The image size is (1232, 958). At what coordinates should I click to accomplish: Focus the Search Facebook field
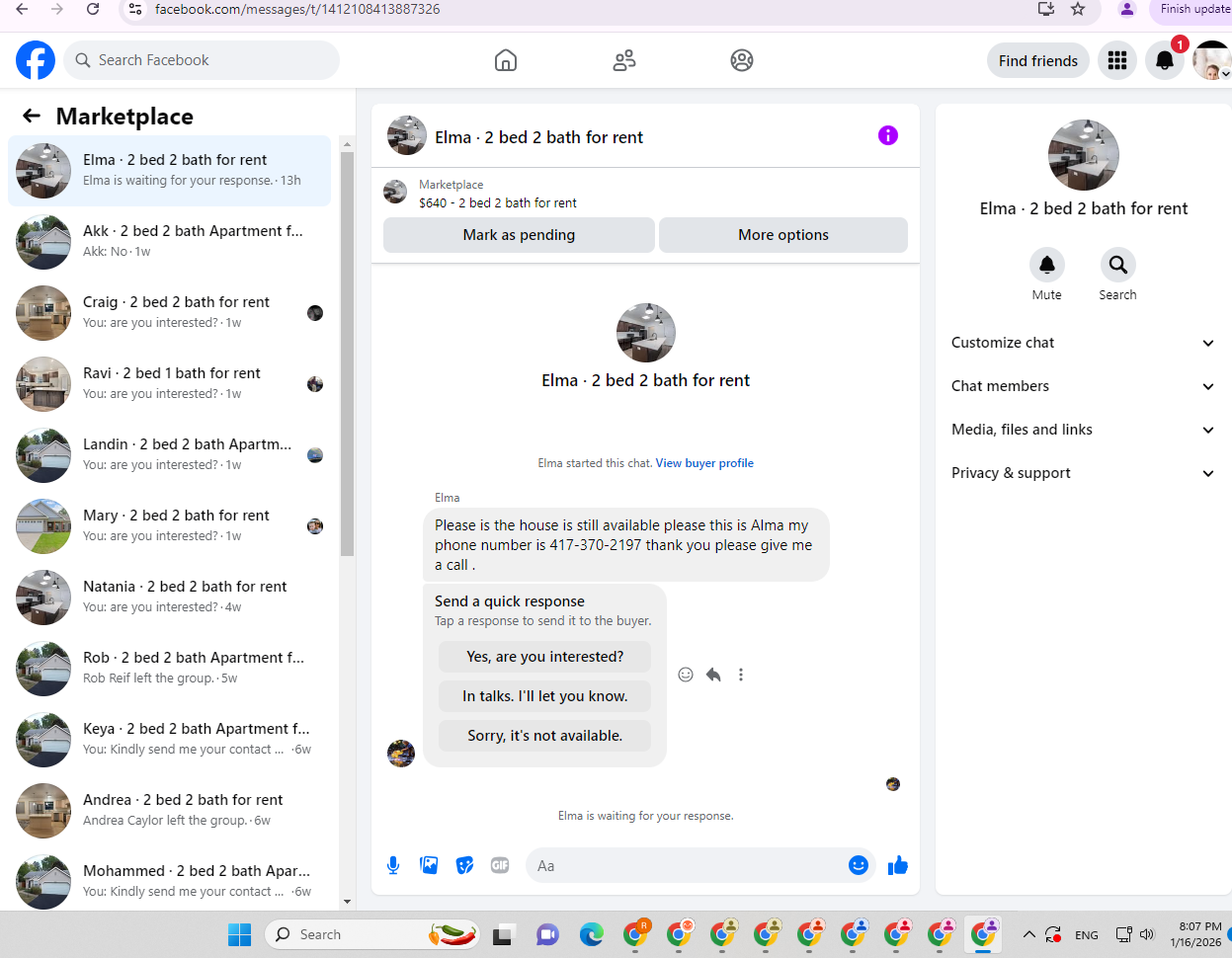(x=202, y=60)
